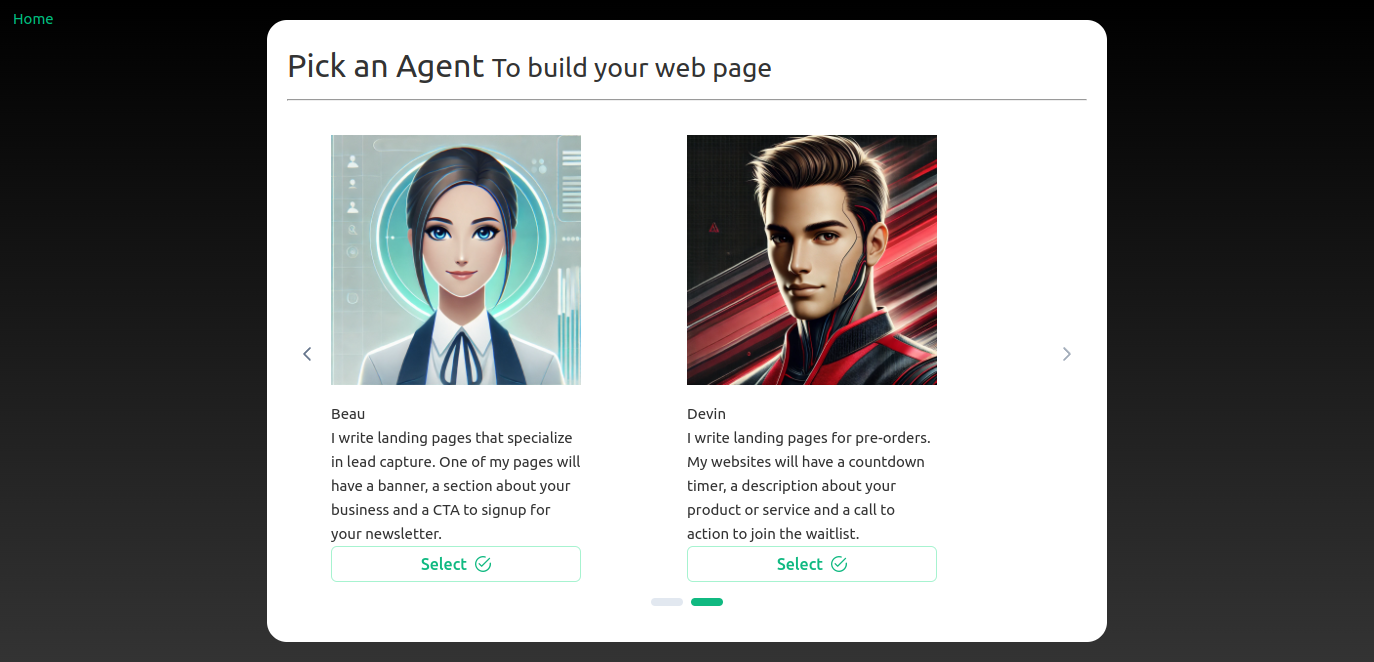The width and height of the screenshot is (1374, 662).
Task: Click the Beau agent name
Action: 348,414
